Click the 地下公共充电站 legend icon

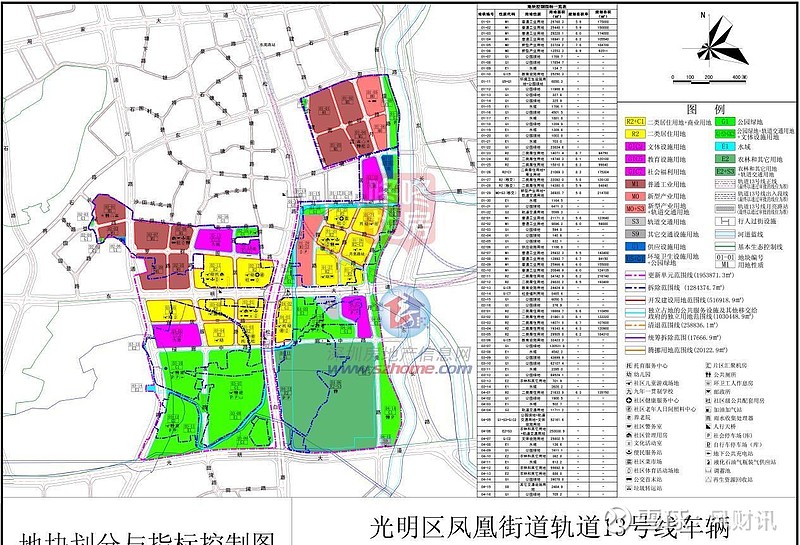click(708, 453)
